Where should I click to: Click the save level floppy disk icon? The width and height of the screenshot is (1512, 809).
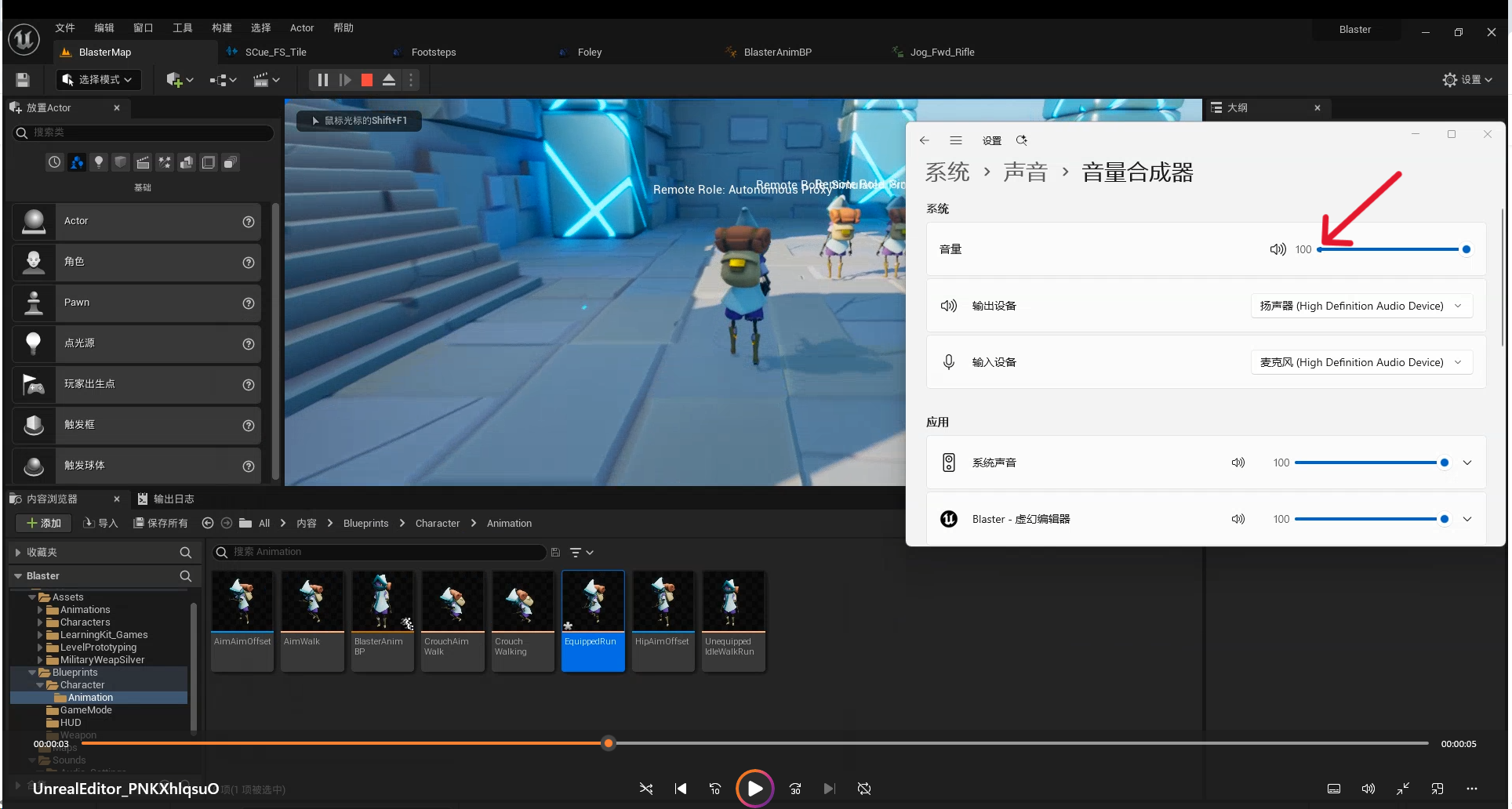23,80
